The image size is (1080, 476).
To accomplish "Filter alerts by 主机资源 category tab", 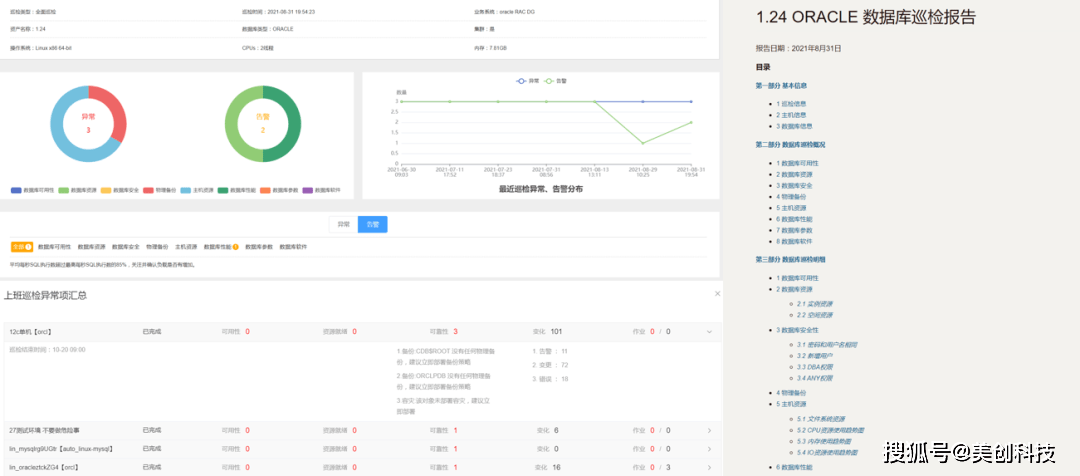I will (x=186, y=247).
